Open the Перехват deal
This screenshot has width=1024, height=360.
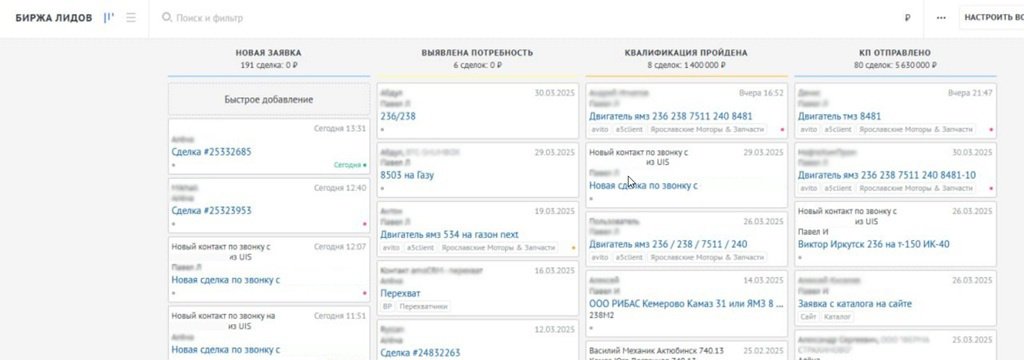400,293
